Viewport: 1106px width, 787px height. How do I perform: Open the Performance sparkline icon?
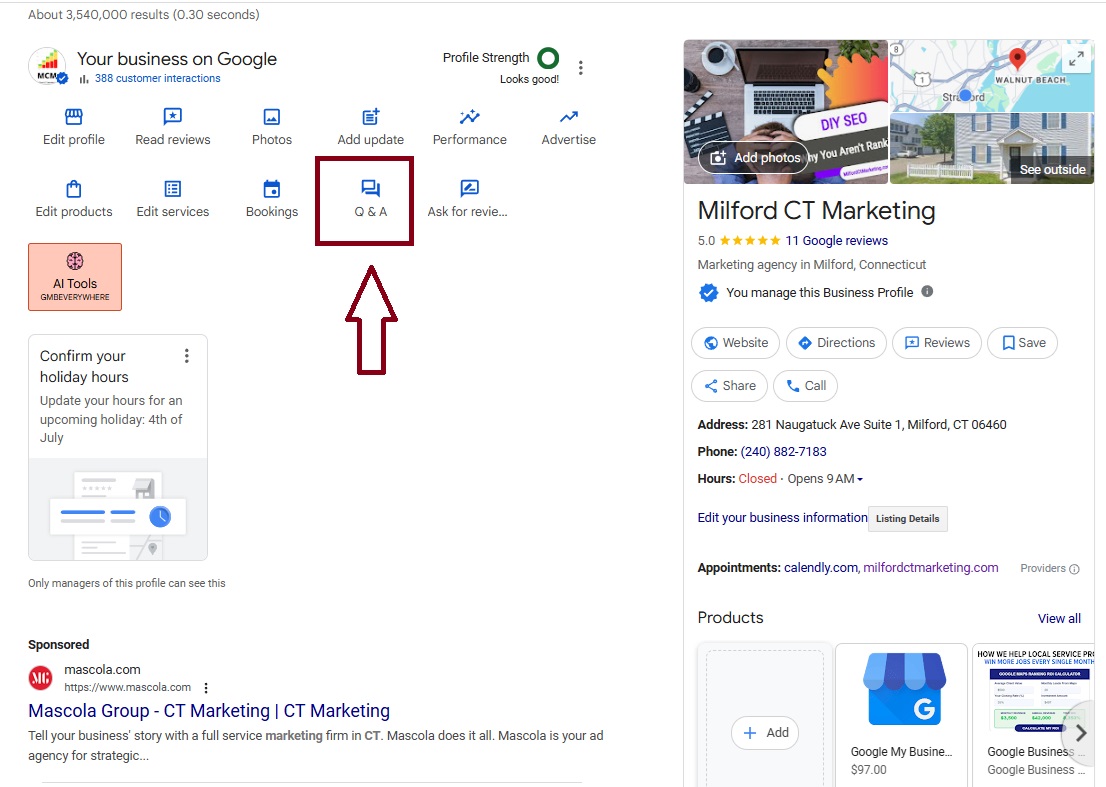click(469, 117)
